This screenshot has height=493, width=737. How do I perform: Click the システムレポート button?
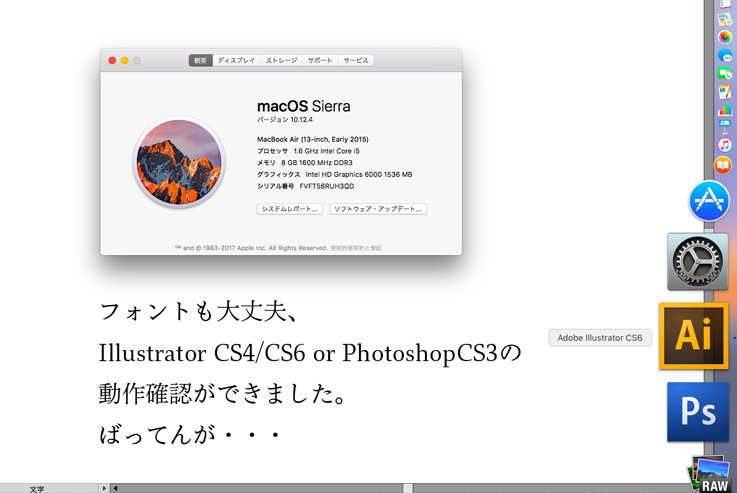[x=290, y=209]
